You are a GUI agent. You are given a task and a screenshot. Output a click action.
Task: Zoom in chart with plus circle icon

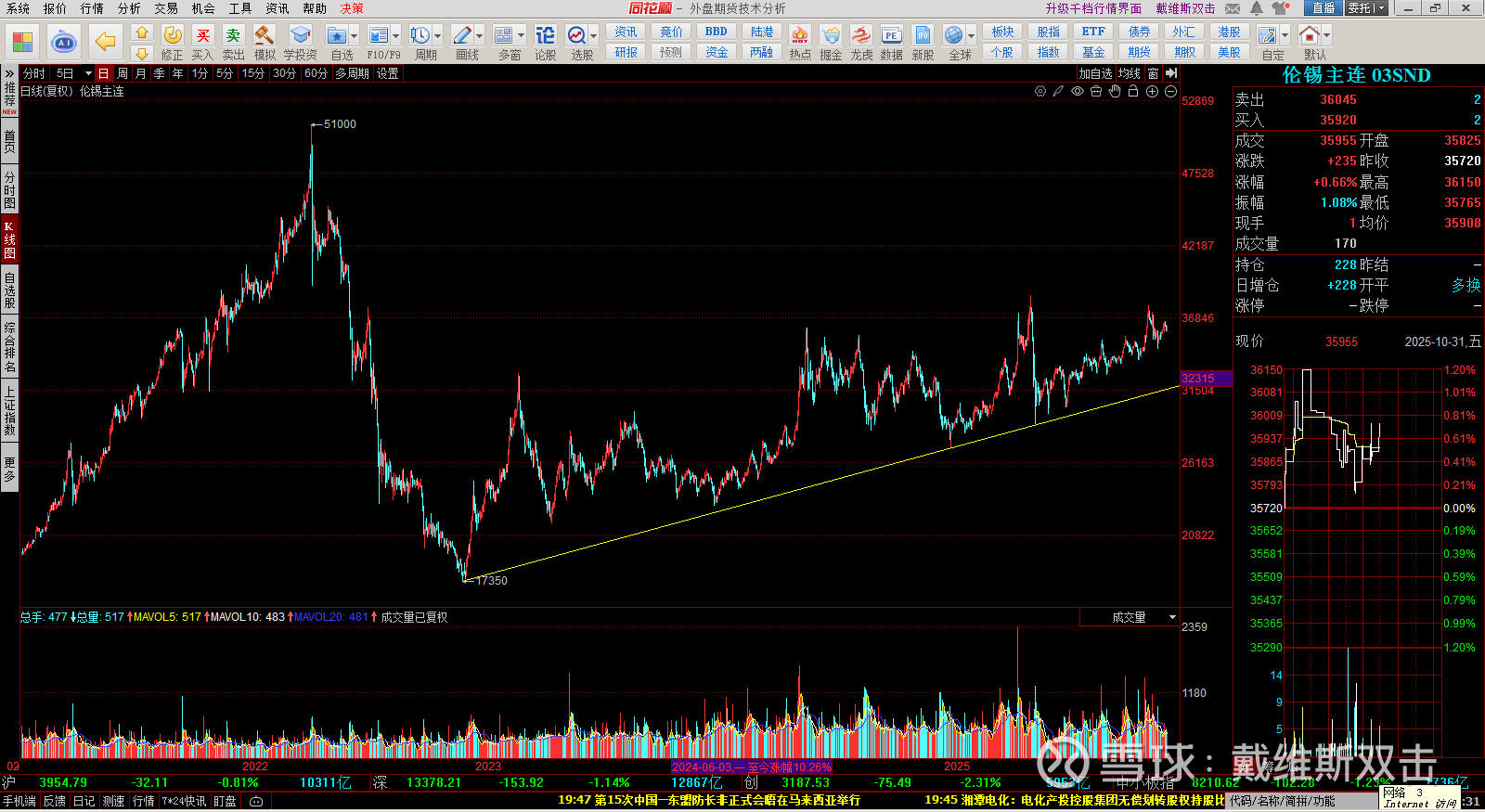(1152, 91)
